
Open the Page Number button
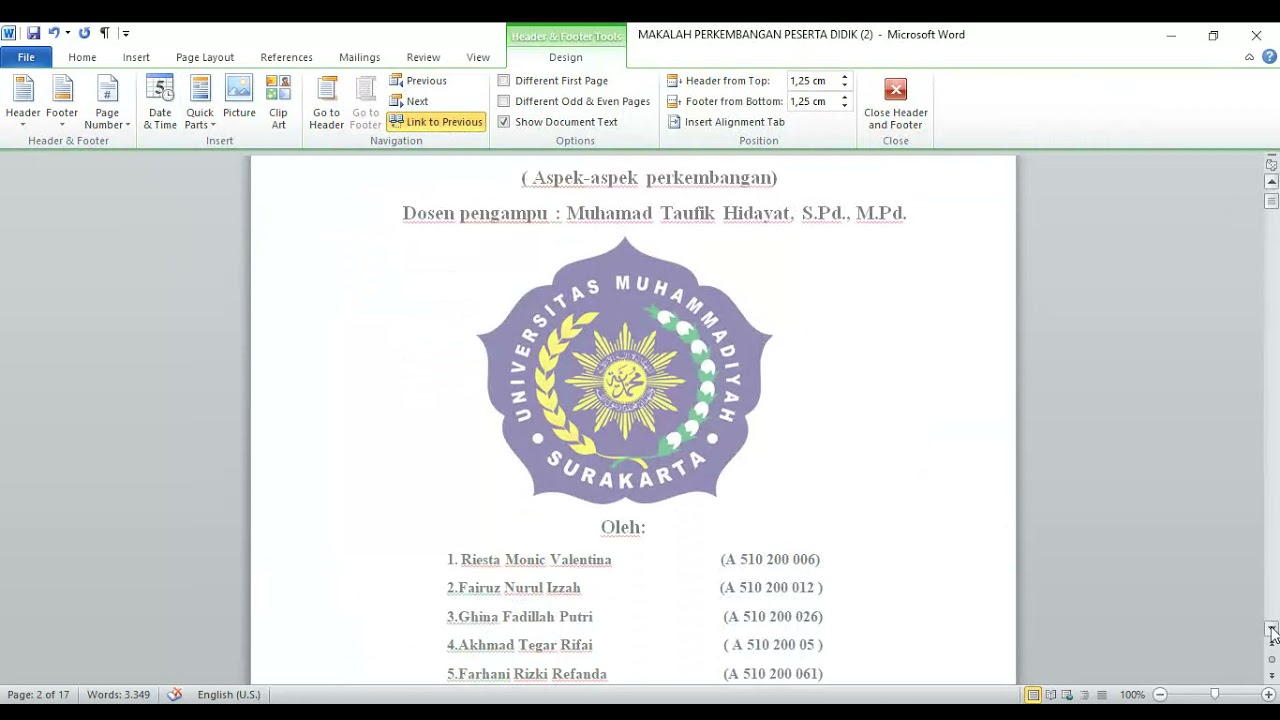pyautogui.click(x=107, y=102)
